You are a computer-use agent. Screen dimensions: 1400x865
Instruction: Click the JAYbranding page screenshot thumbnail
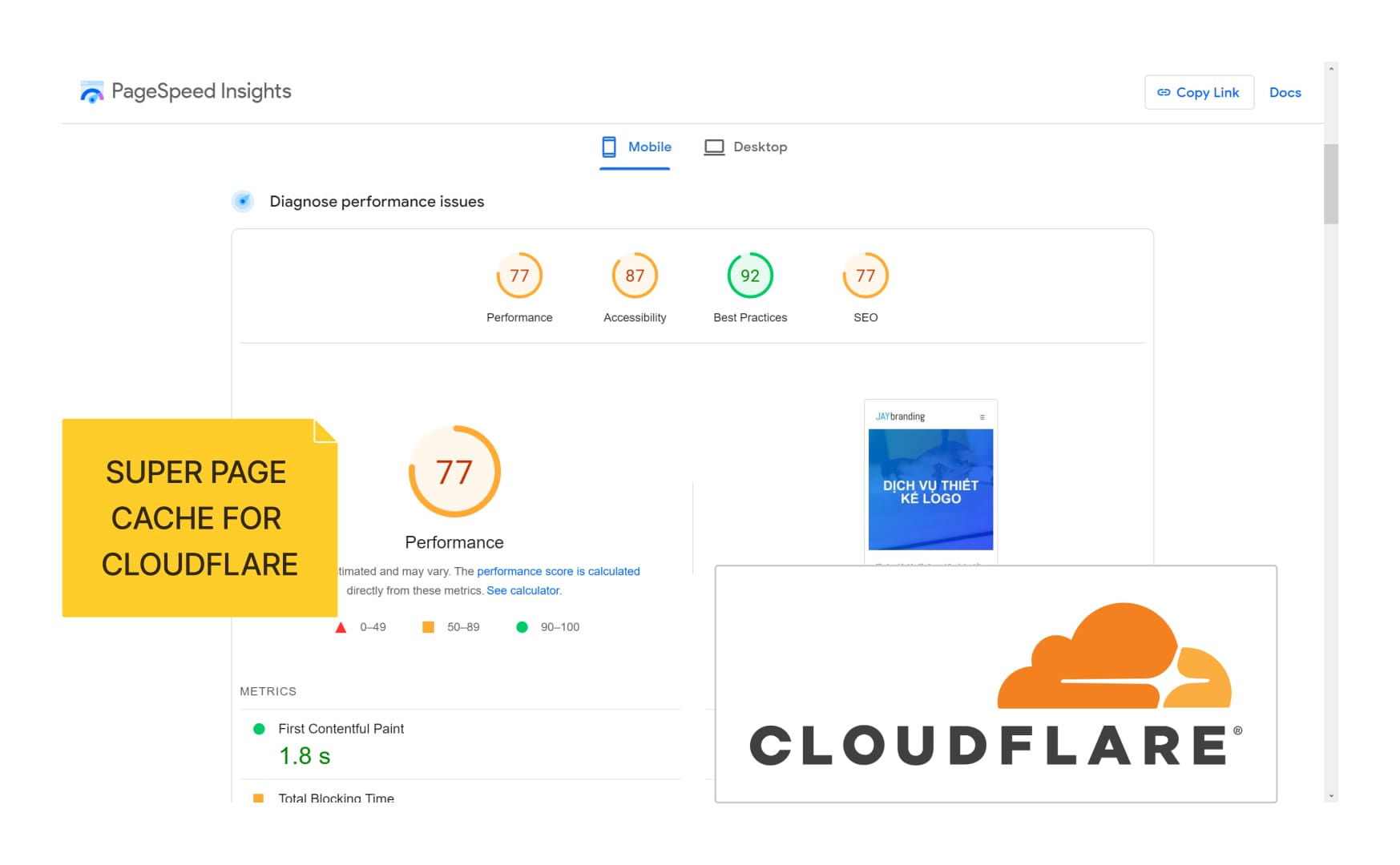[930, 482]
